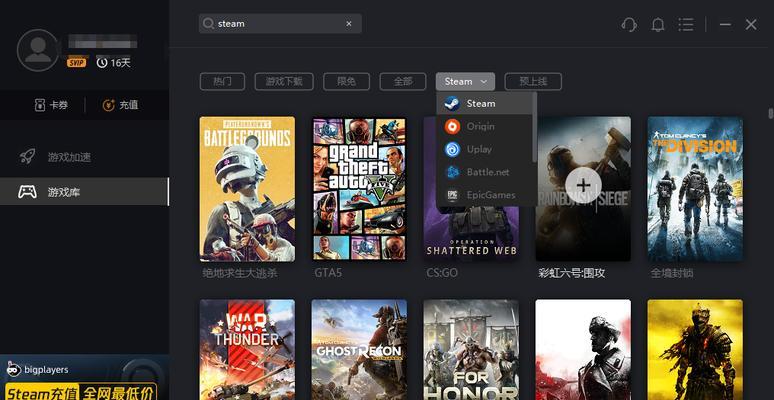Screen dimensions: 774x400
Task: Click the bigplayers label
Action: [46, 369]
